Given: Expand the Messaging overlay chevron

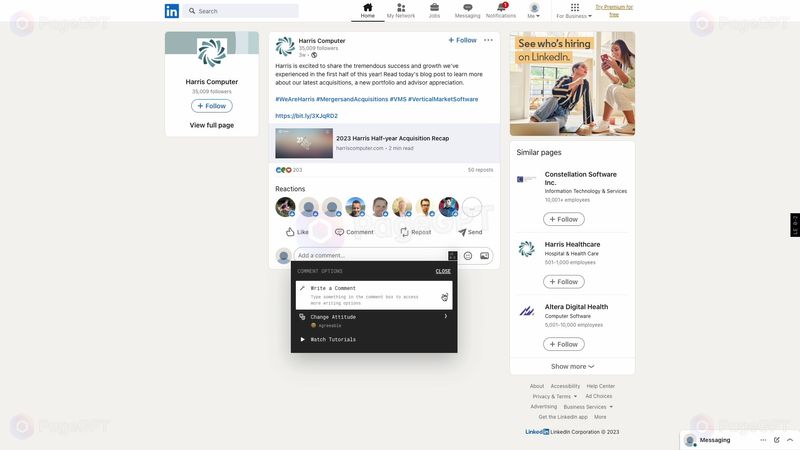Looking at the screenshot, I should click(x=790, y=440).
